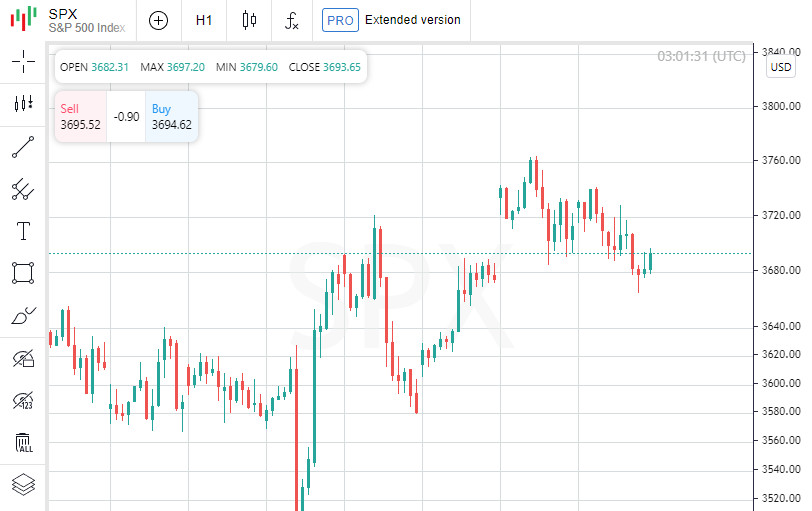Select the freehand brush drawing tool
The height and width of the screenshot is (511, 812).
pos(23,316)
